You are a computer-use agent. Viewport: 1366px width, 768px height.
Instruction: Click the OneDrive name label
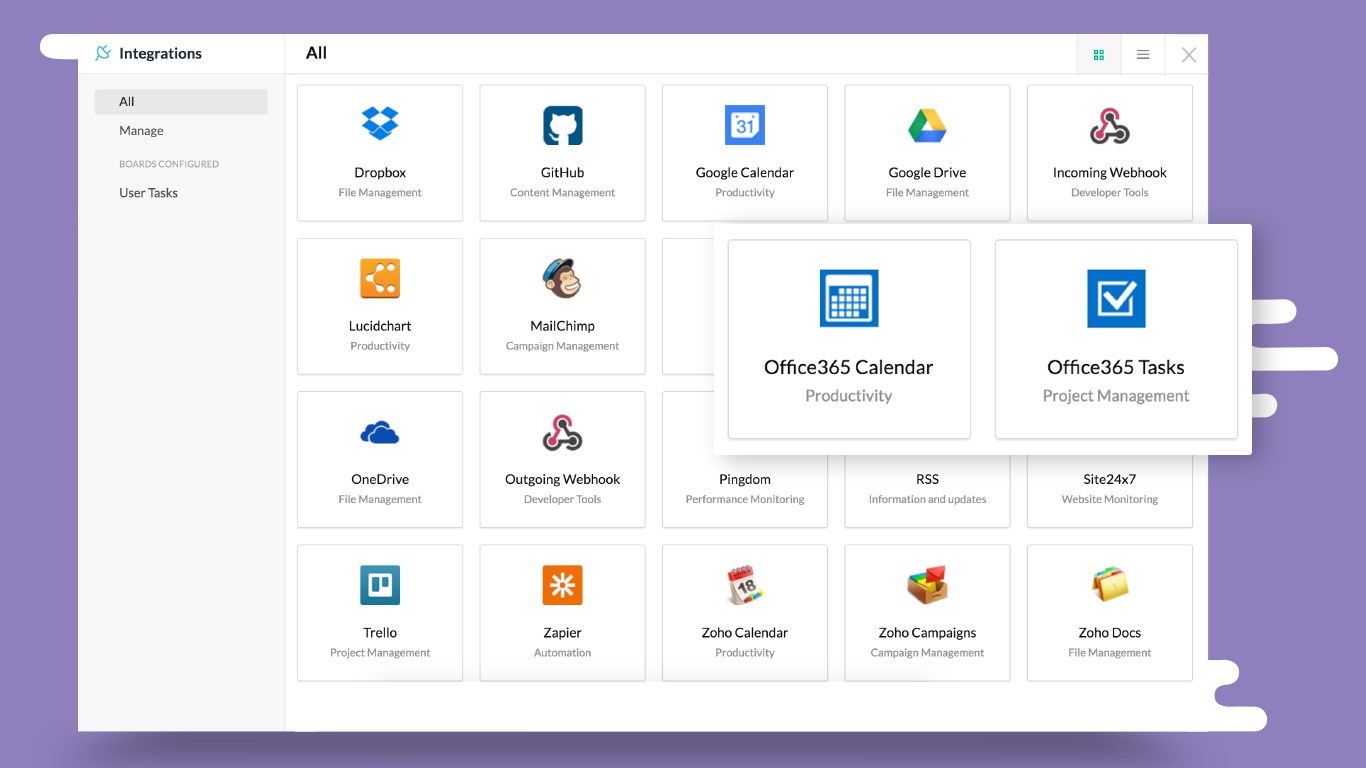[x=380, y=479]
